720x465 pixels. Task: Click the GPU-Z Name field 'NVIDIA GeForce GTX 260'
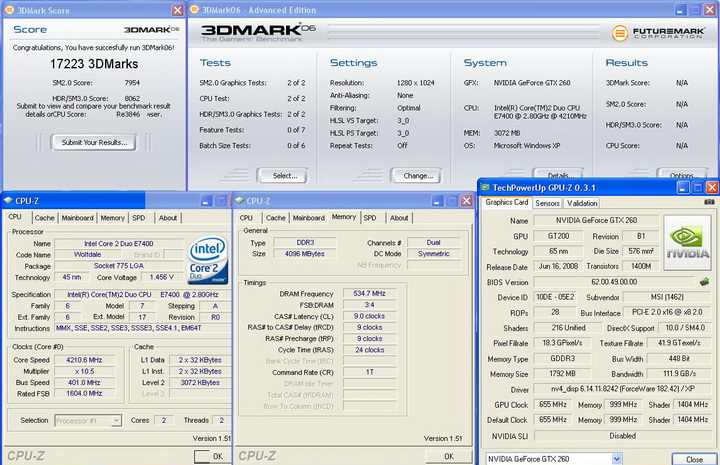pos(596,220)
